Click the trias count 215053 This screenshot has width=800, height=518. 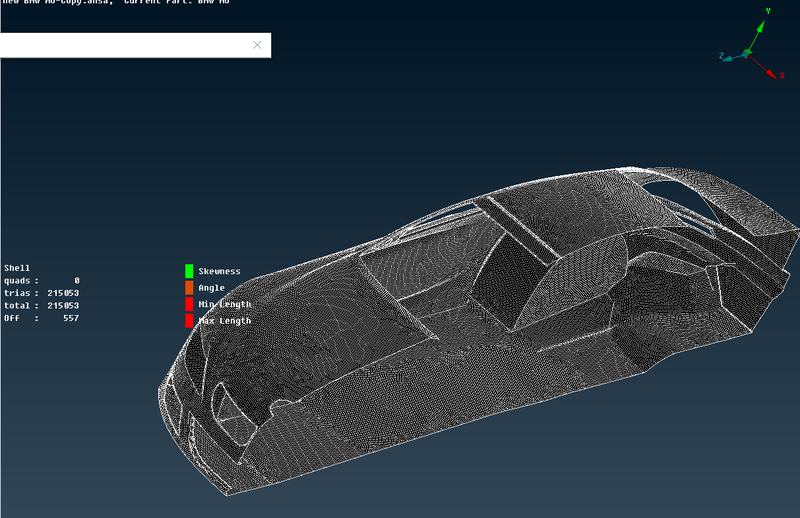(x=63, y=293)
